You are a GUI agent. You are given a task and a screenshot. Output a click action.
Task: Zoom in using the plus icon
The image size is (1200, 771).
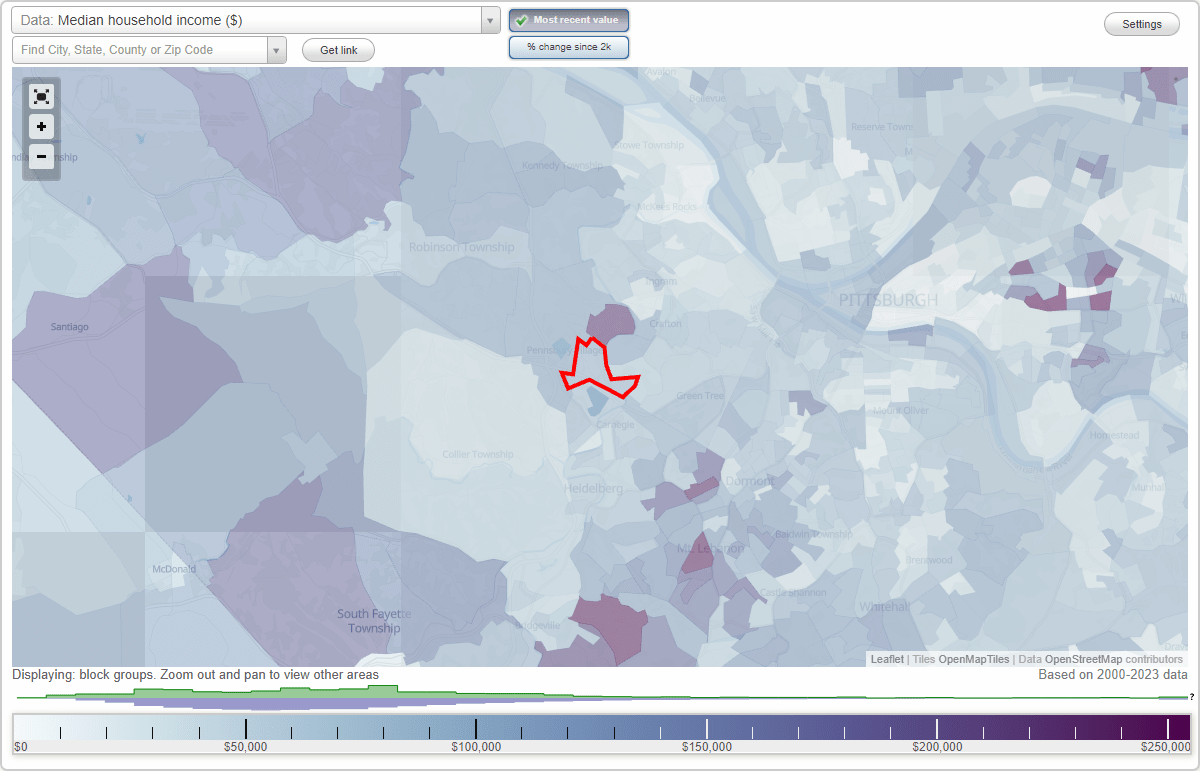[41, 126]
